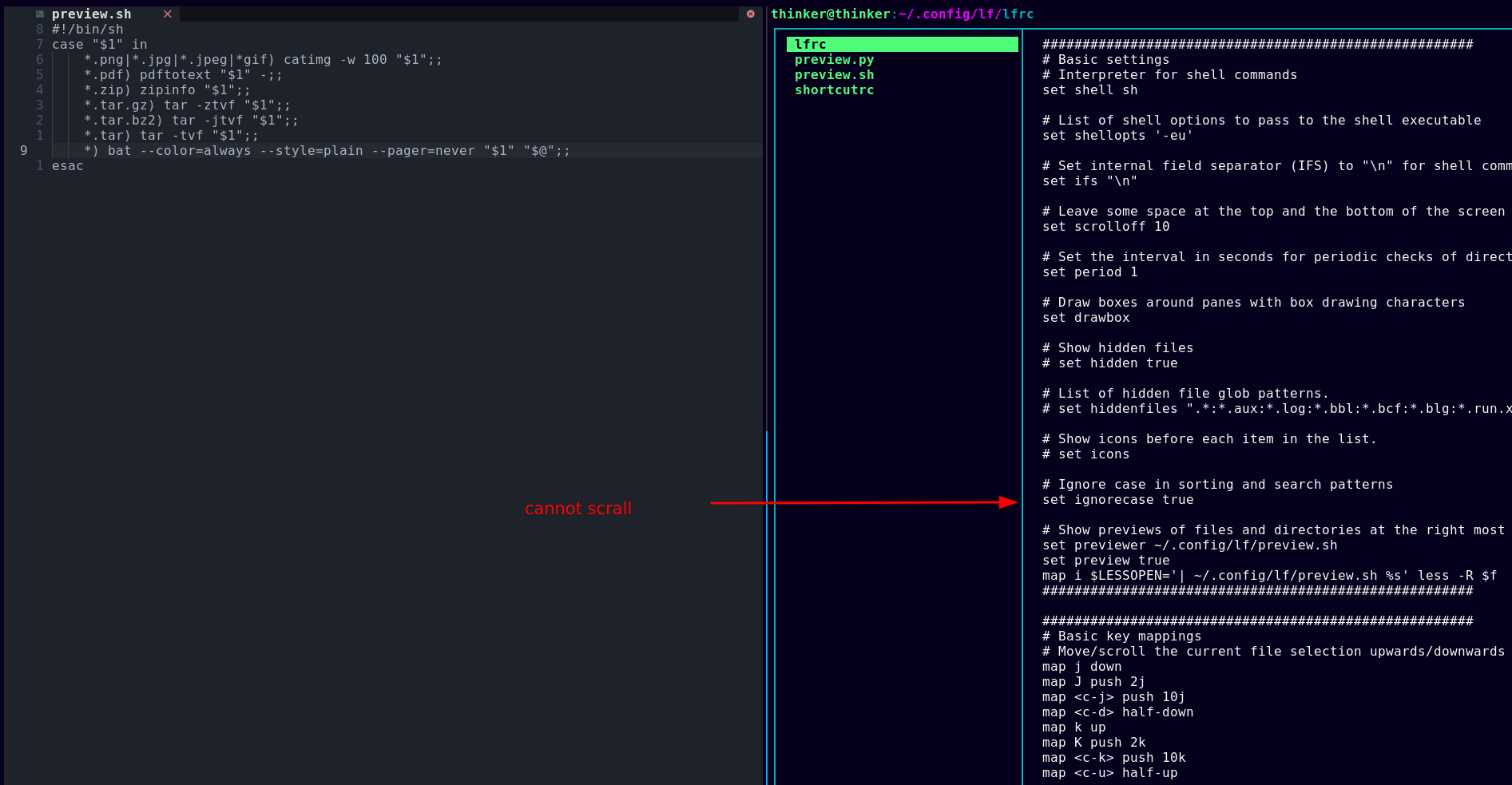Click "map K push 2k" in the preview
1512x785 pixels.
[1093, 742]
